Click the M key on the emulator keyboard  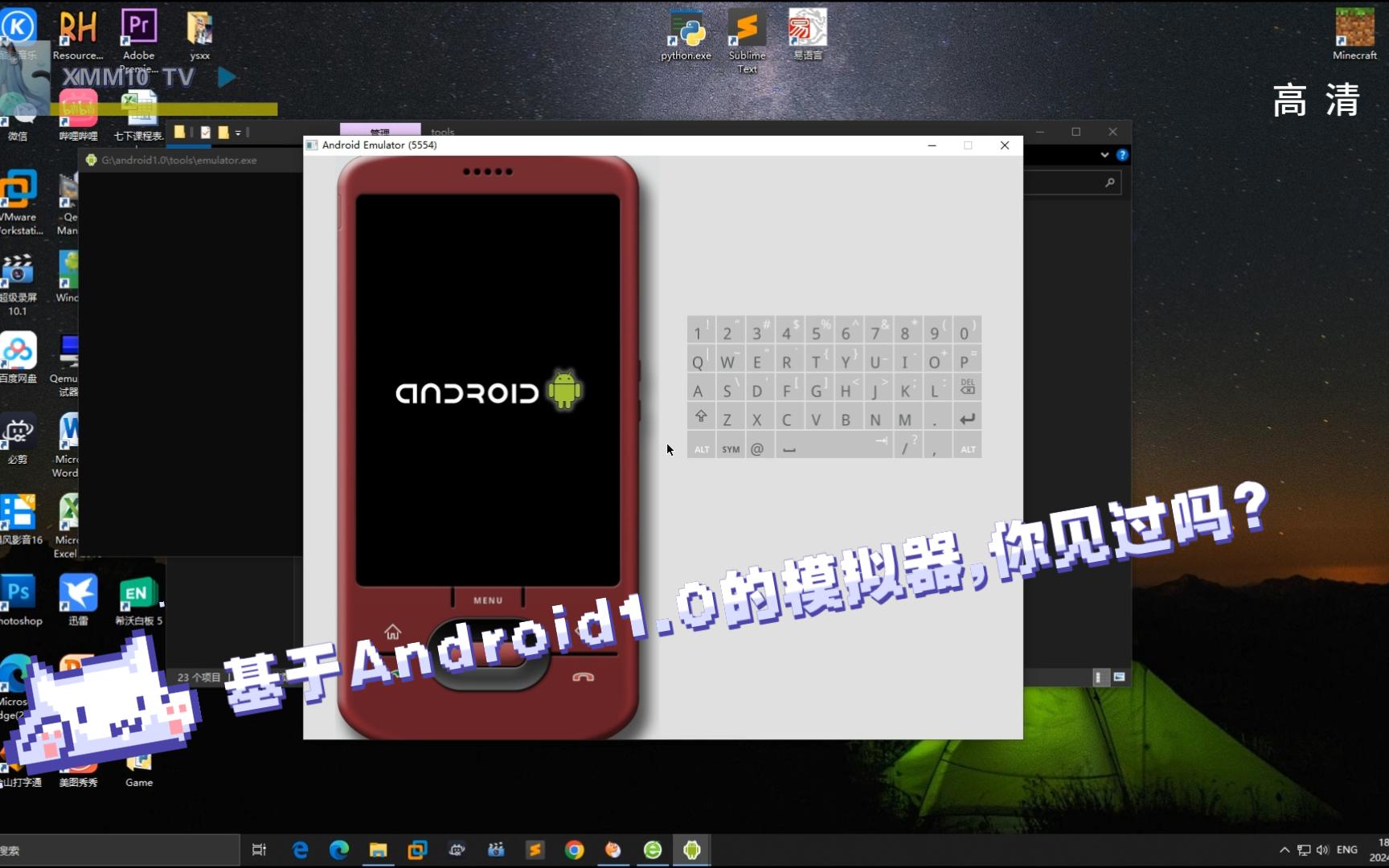(x=907, y=418)
